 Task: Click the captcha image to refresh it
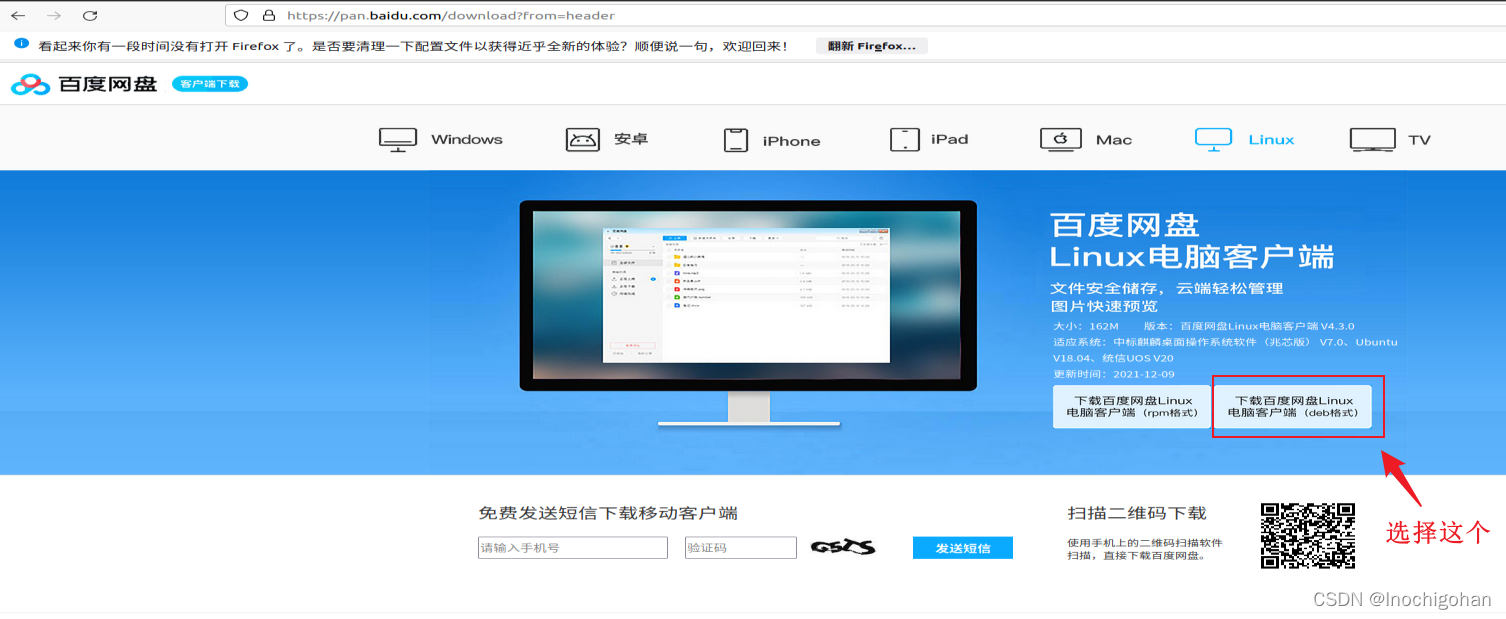point(843,547)
